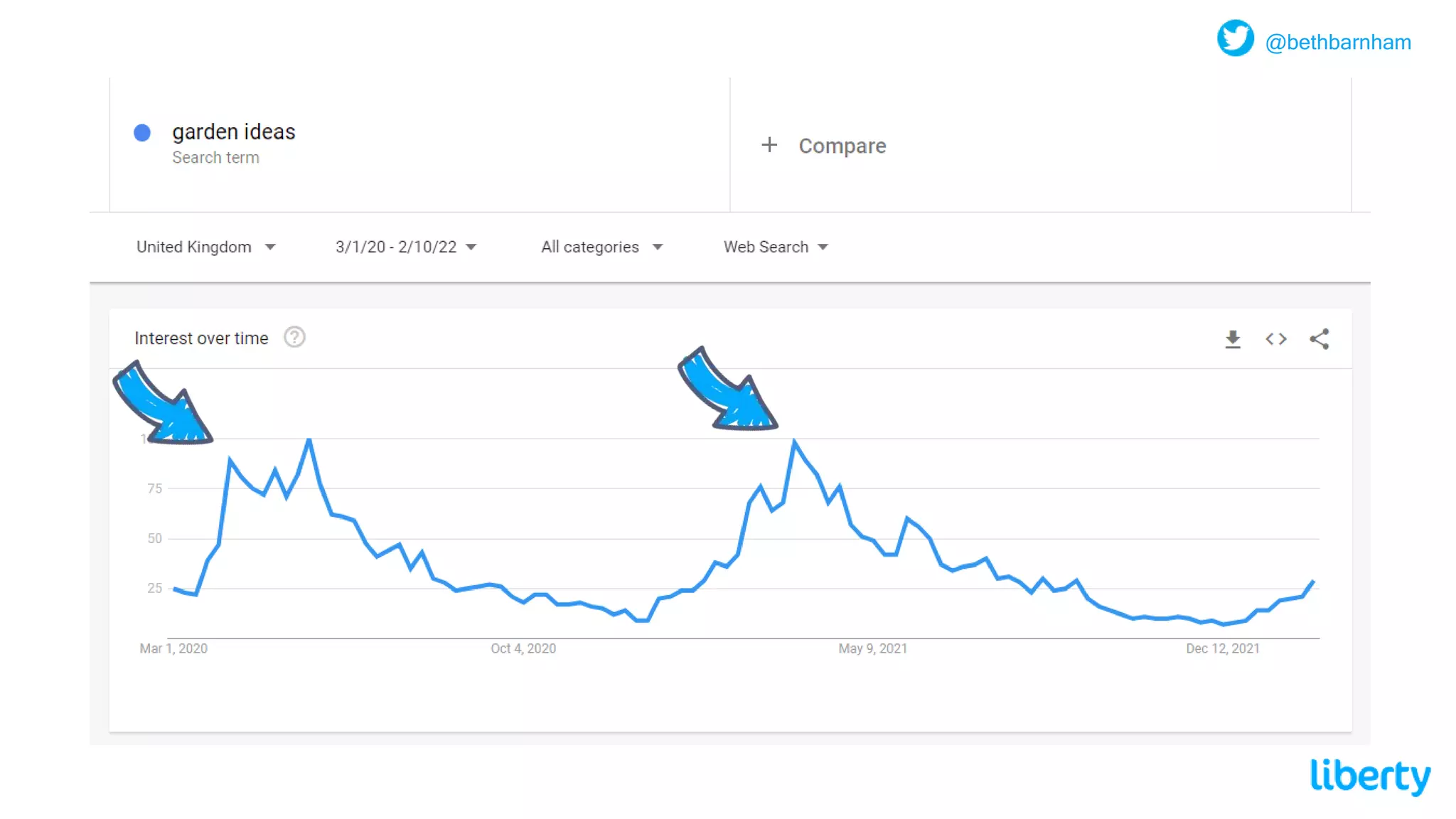Click the plus icon beside Compare

769,145
